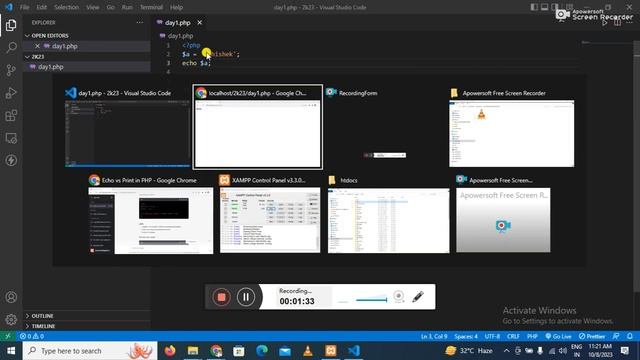Open the Selection menu
Image resolution: width=640 pixels, height=360 pixels.
(66, 7)
